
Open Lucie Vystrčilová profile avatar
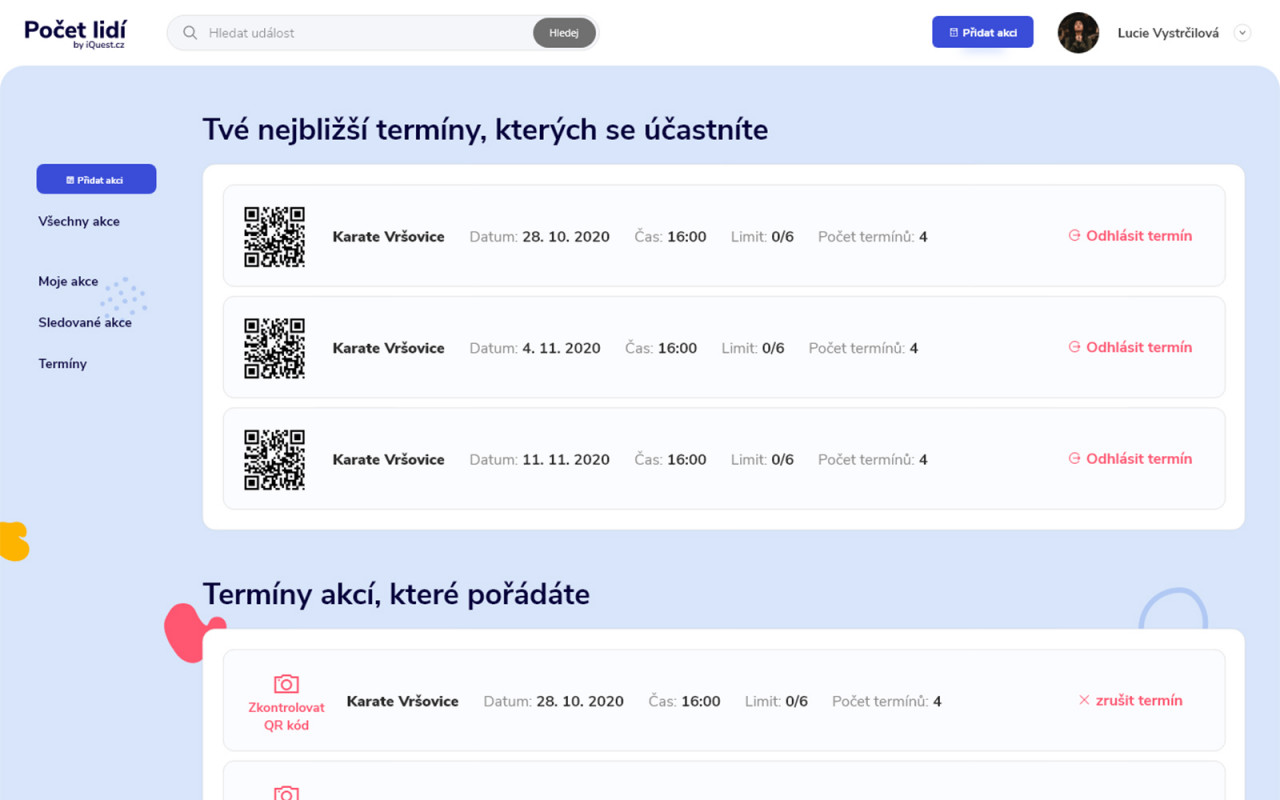(x=1078, y=33)
